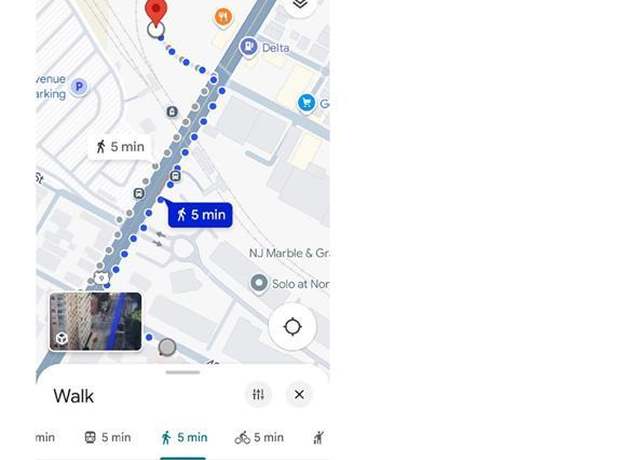Screen dimensions: 640x460
Task: Choose the alternate gray 5 min route
Action: 120,147
